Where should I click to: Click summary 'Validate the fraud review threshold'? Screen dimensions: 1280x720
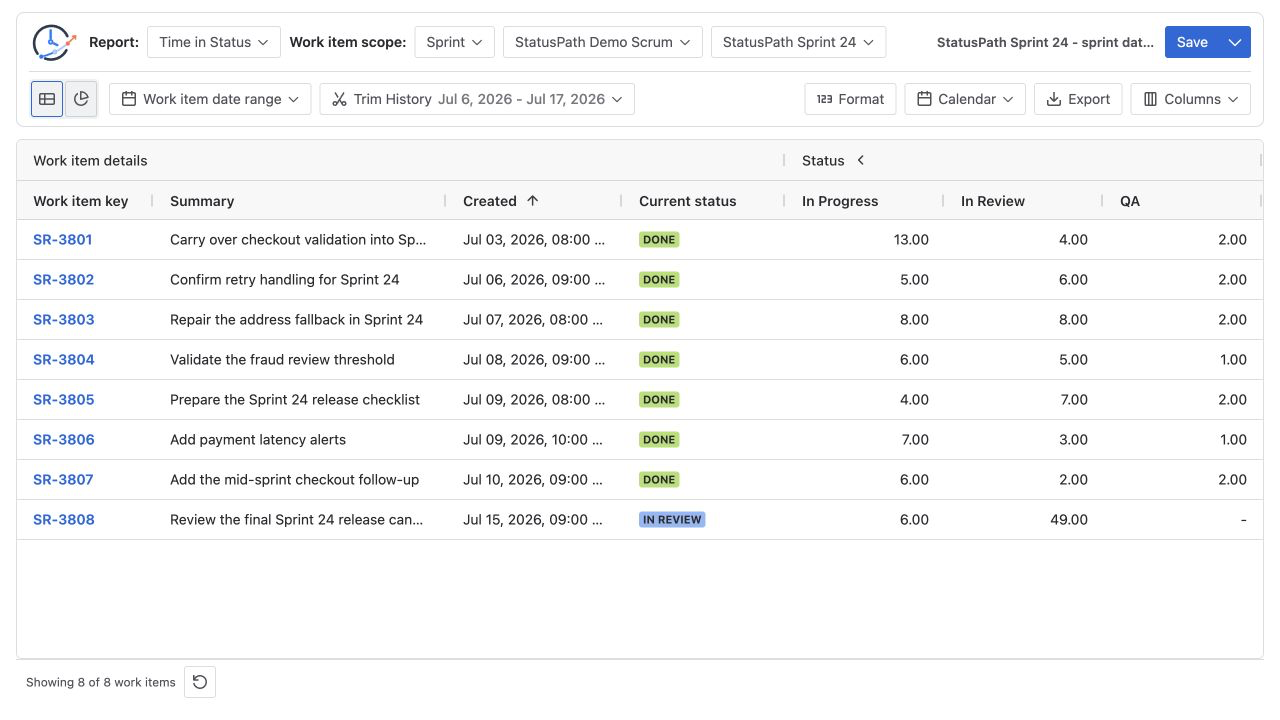(x=282, y=360)
